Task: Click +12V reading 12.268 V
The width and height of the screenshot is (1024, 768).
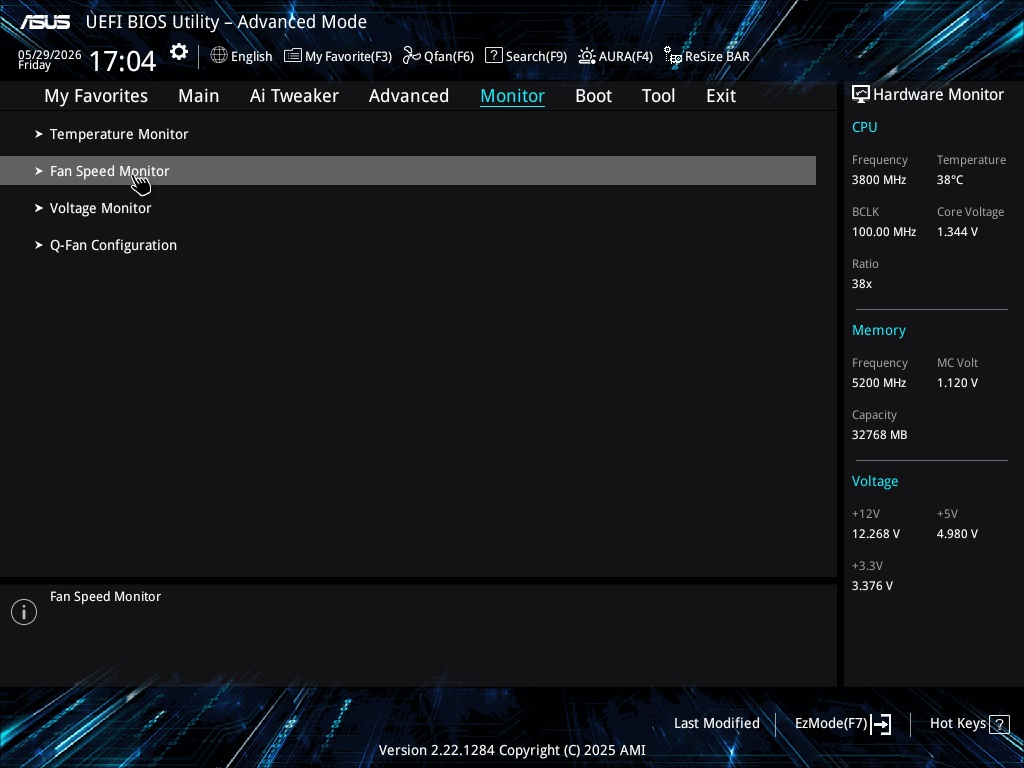Action: [x=876, y=534]
